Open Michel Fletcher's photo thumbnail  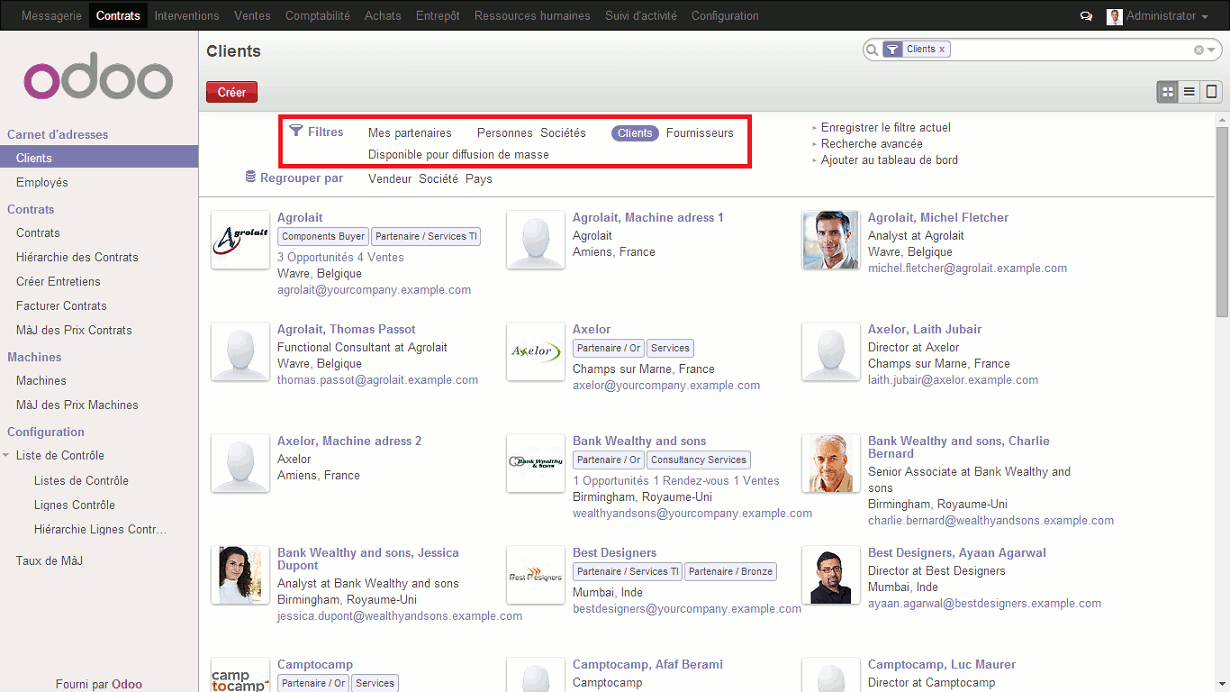(x=831, y=240)
